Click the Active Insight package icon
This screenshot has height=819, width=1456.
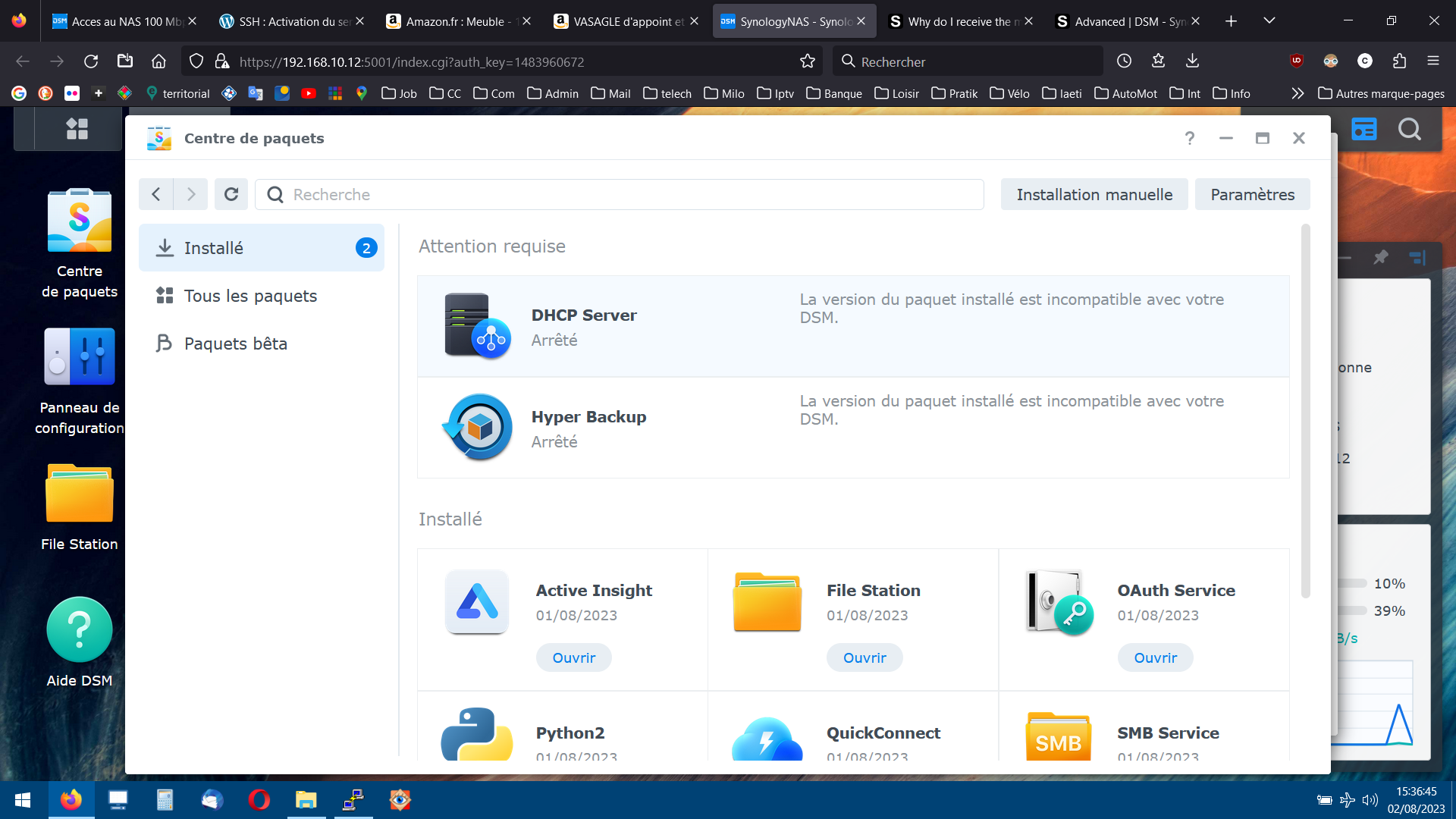click(477, 602)
